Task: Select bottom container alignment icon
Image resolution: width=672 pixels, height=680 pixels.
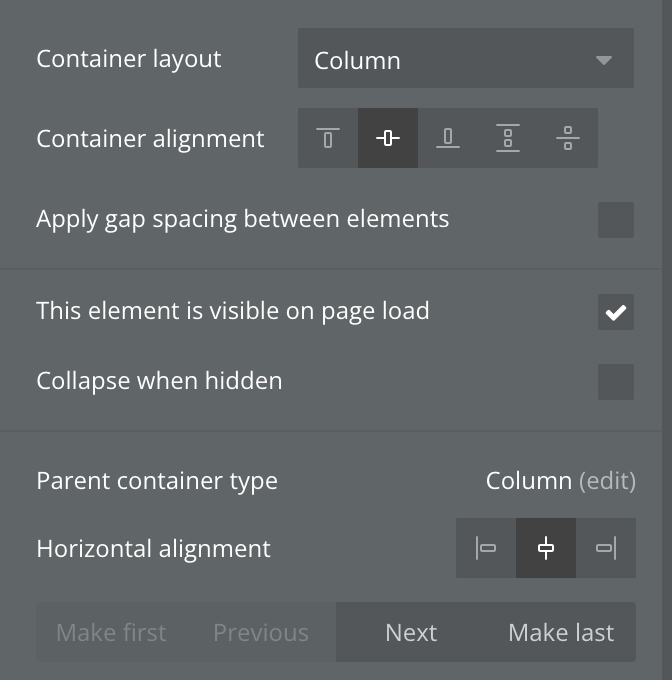Action: click(x=448, y=138)
